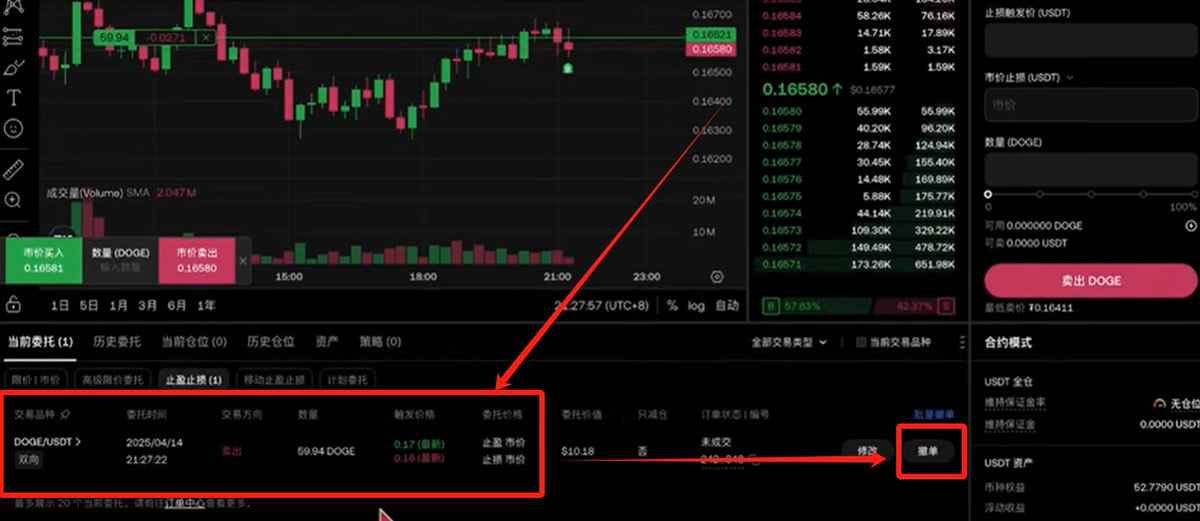Expand the DOGE/USDT pair chevron
Image resolution: width=1200 pixels, height=521 pixels.
[x=79, y=441]
